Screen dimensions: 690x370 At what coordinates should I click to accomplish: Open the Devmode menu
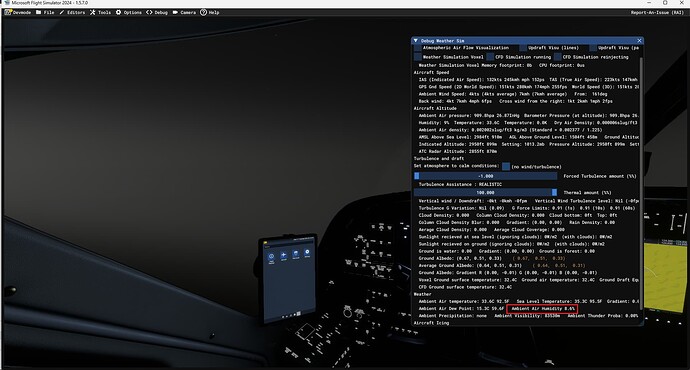(x=18, y=12)
